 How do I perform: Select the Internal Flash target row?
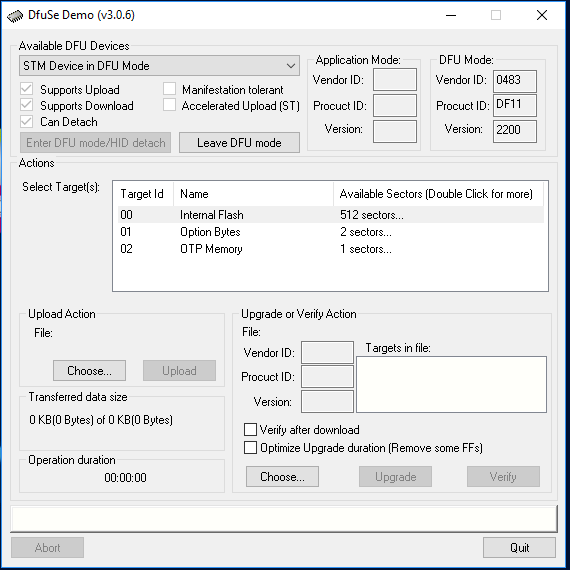pyautogui.click(x=330, y=214)
